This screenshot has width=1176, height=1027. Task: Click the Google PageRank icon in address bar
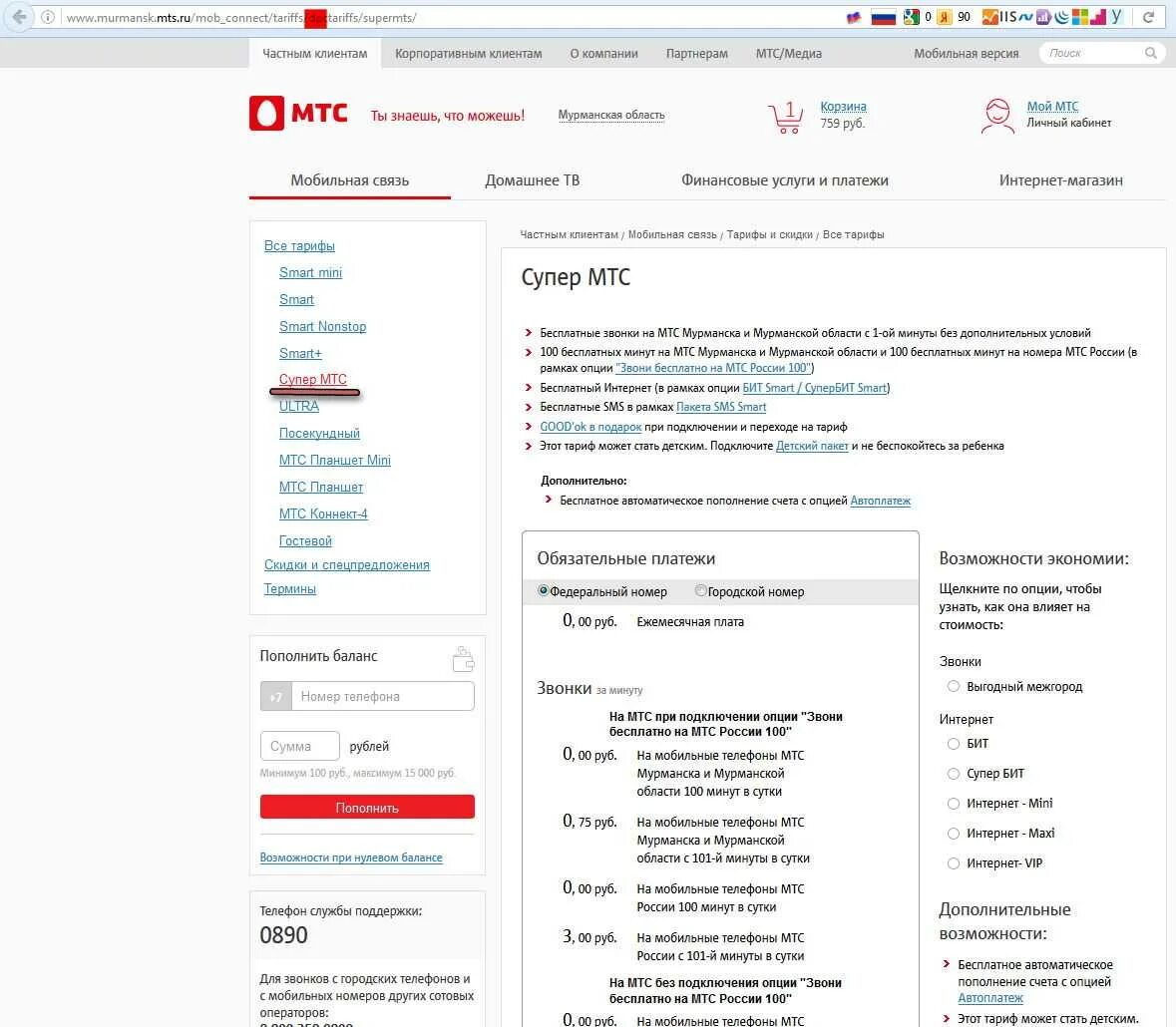(911, 17)
